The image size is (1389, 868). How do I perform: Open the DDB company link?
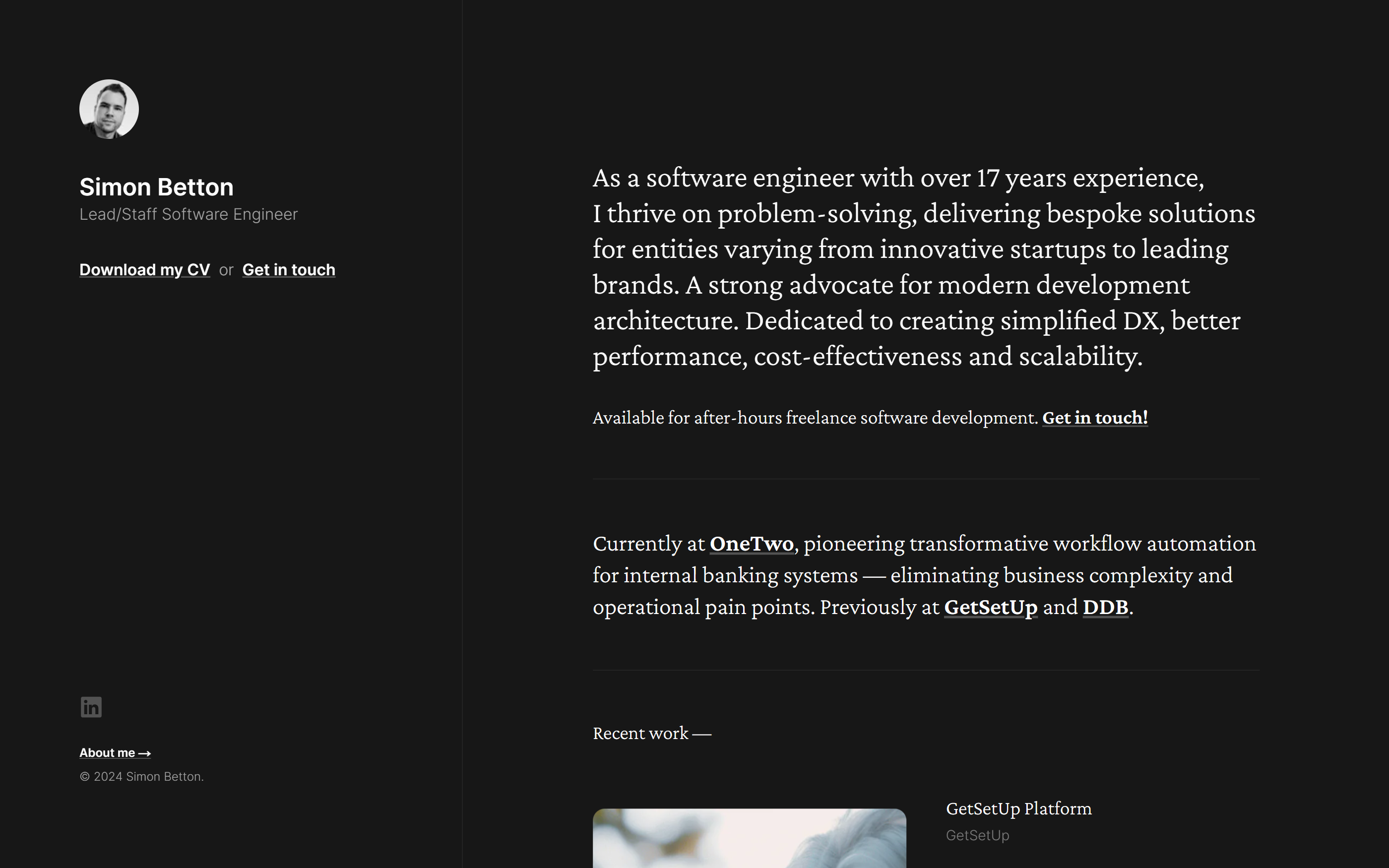[1105, 608]
